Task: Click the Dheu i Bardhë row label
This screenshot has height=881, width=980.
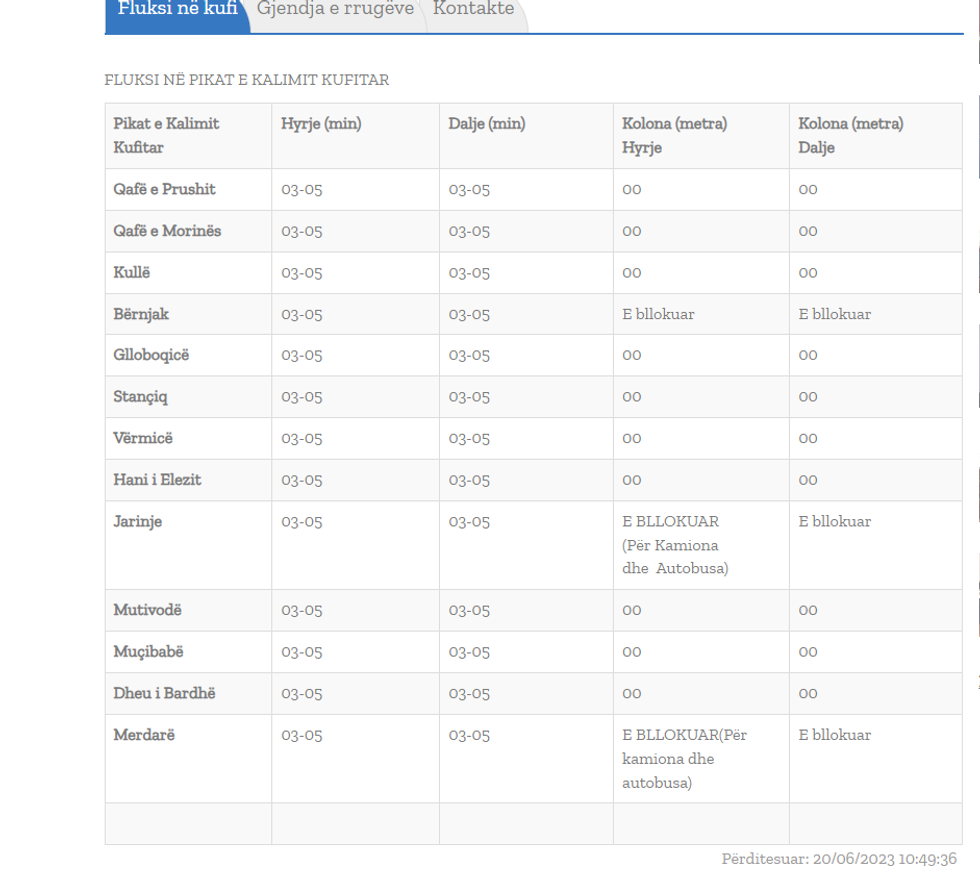Action: 164,693
